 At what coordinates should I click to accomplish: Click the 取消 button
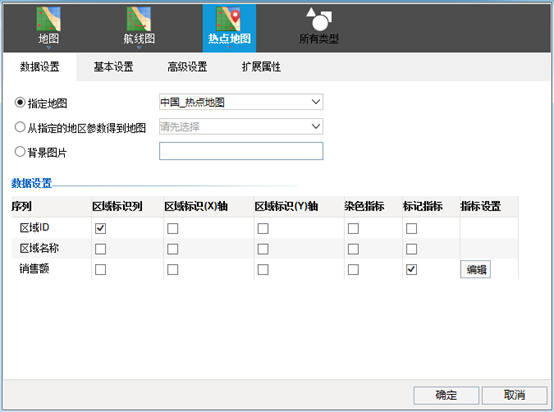(x=514, y=395)
